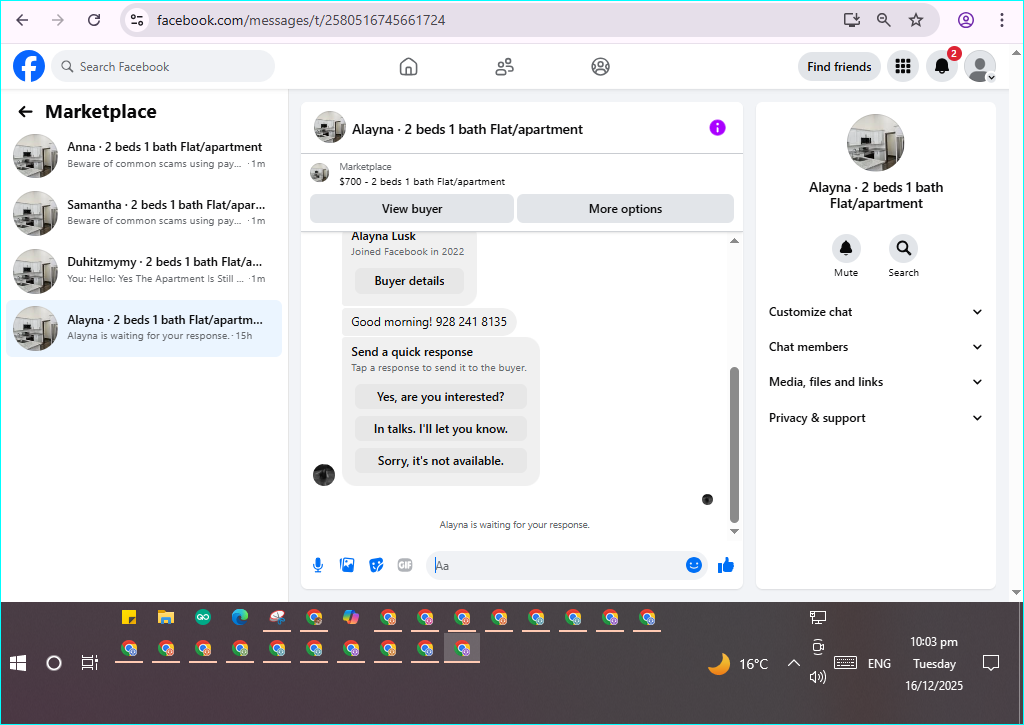The width and height of the screenshot is (1024, 725).
Task: Expand Privacy & support section
Action: pyautogui.click(x=875, y=418)
